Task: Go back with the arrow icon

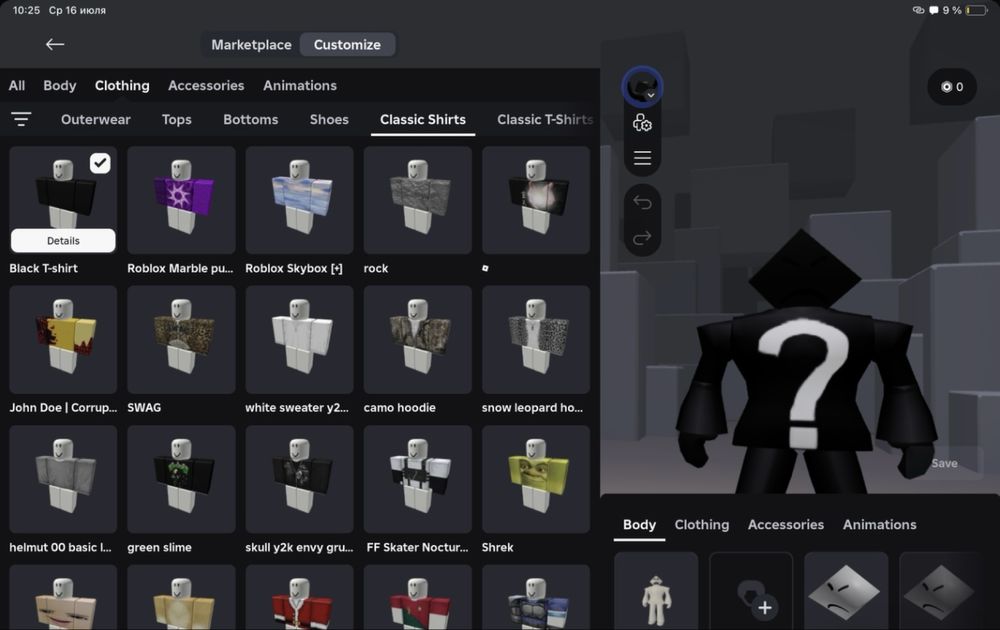Action: click(55, 44)
